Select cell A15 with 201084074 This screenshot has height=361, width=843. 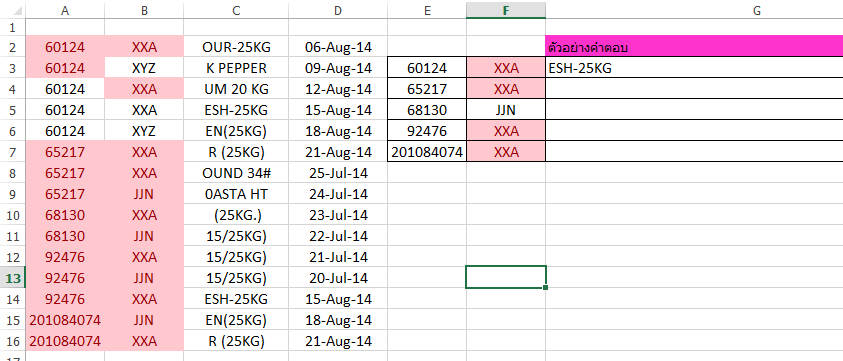pyautogui.click(x=65, y=320)
